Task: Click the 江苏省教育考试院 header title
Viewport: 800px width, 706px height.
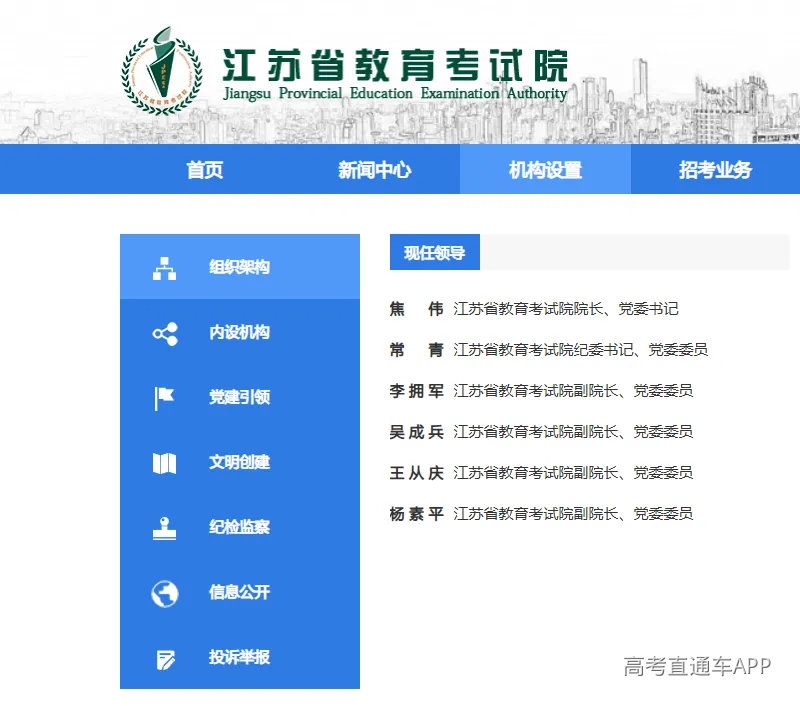Action: (x=395, y=65)
